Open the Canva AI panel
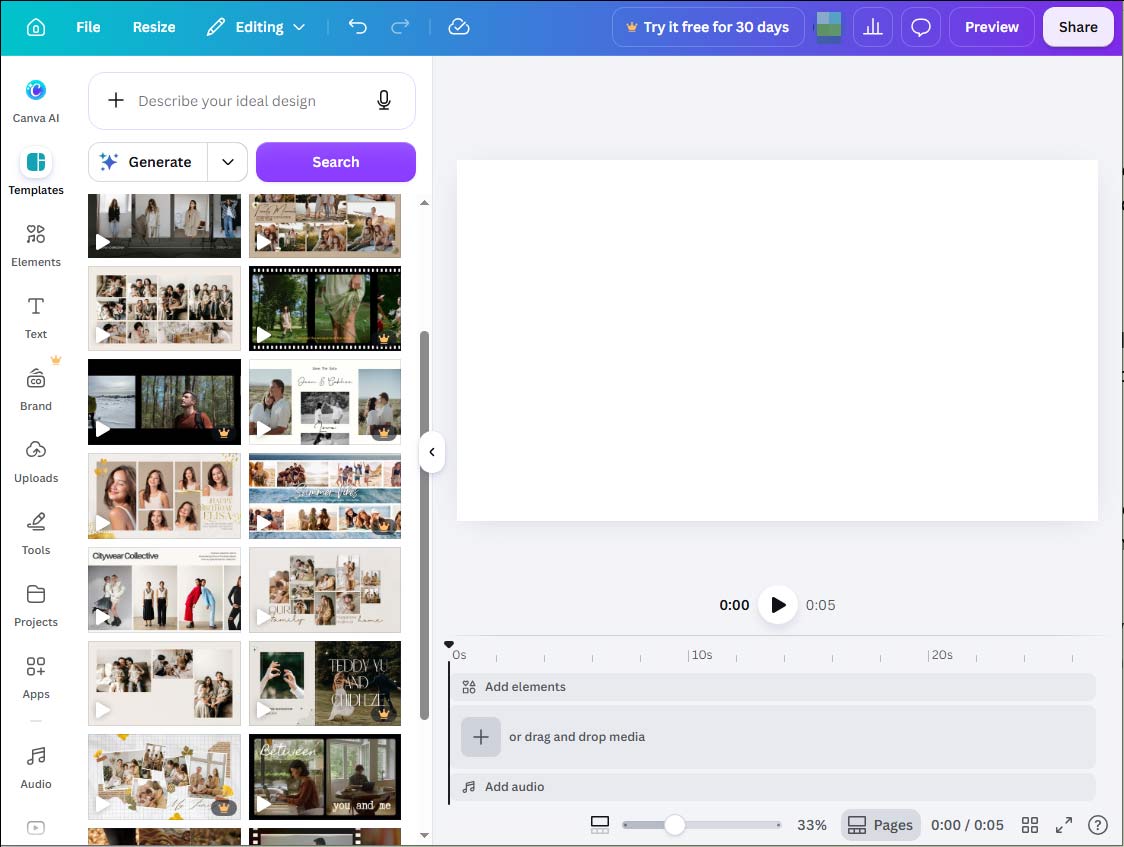The height and width of the screenshot is (847, 1124). tap(36, 101)
